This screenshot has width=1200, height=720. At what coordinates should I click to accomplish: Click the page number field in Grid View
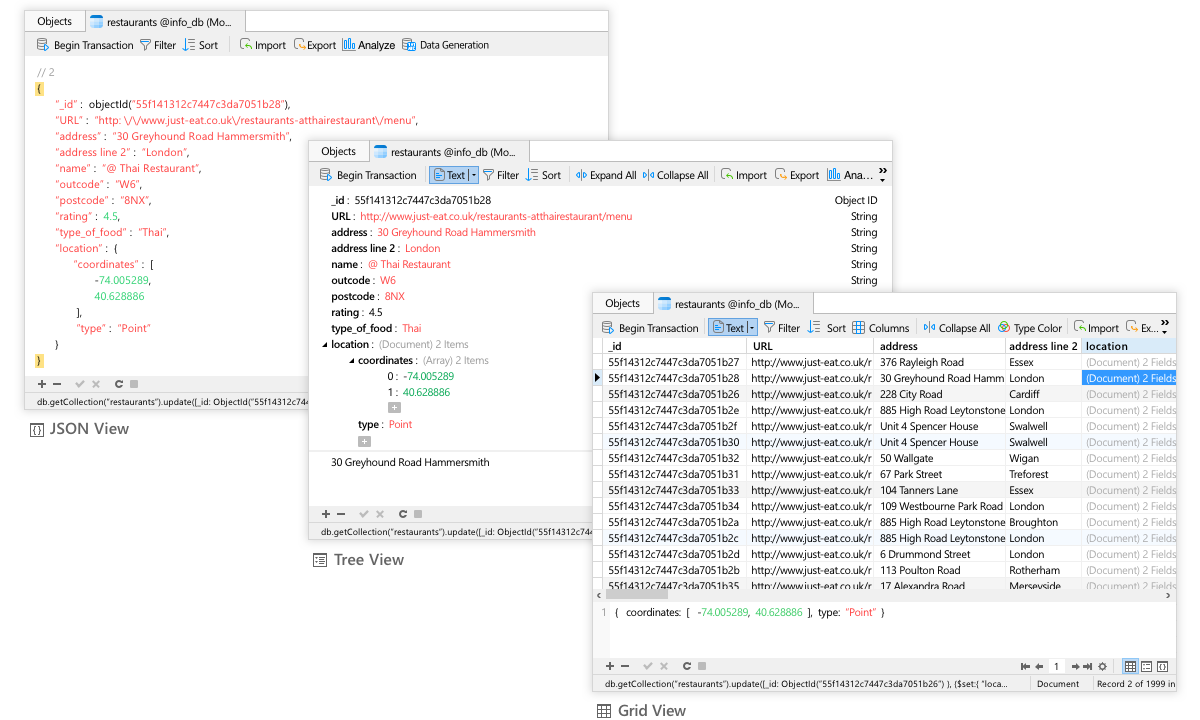click(1056, 666)
